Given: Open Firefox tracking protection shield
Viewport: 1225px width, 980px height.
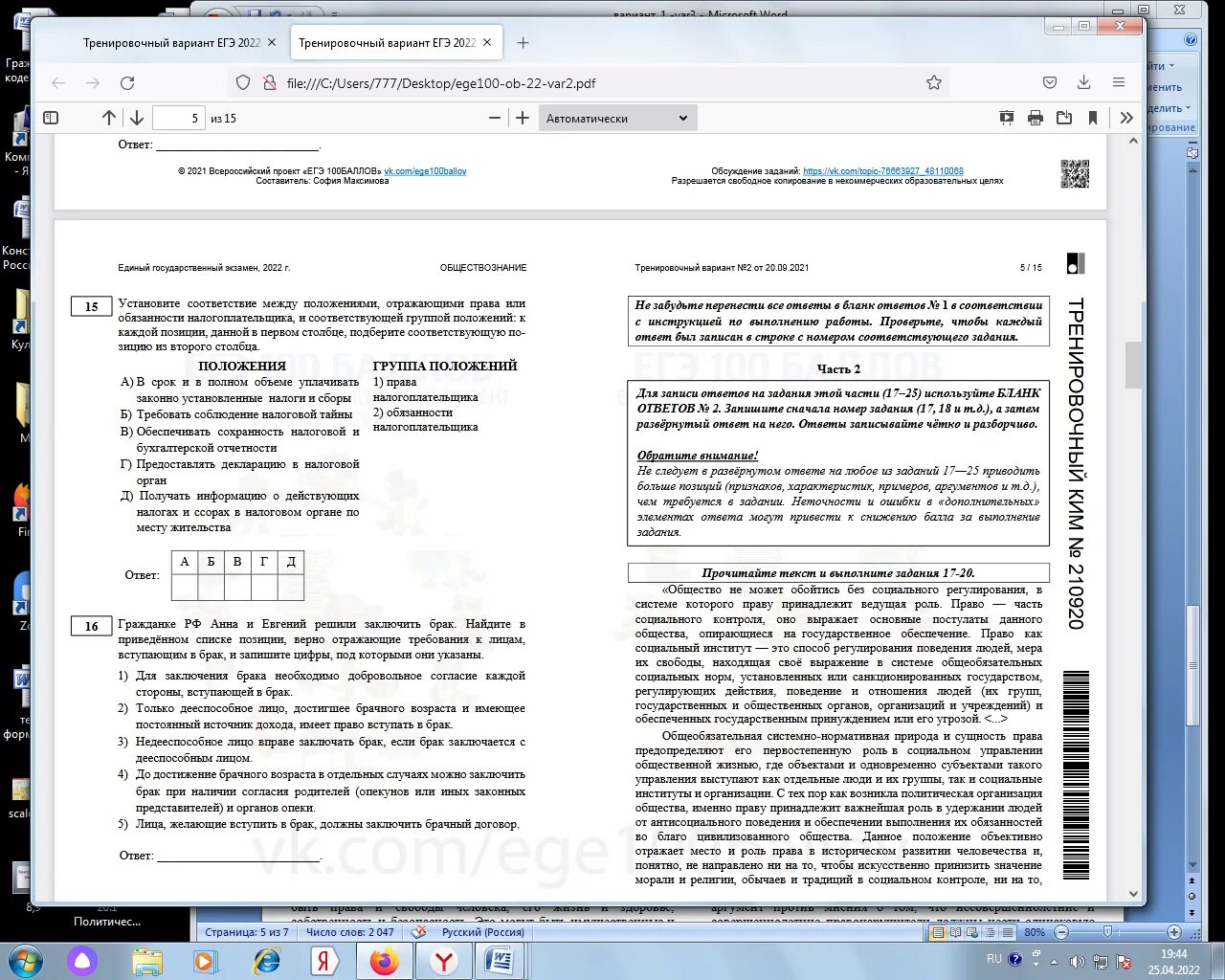Looking at the screenshot, I should click(243, 83).
